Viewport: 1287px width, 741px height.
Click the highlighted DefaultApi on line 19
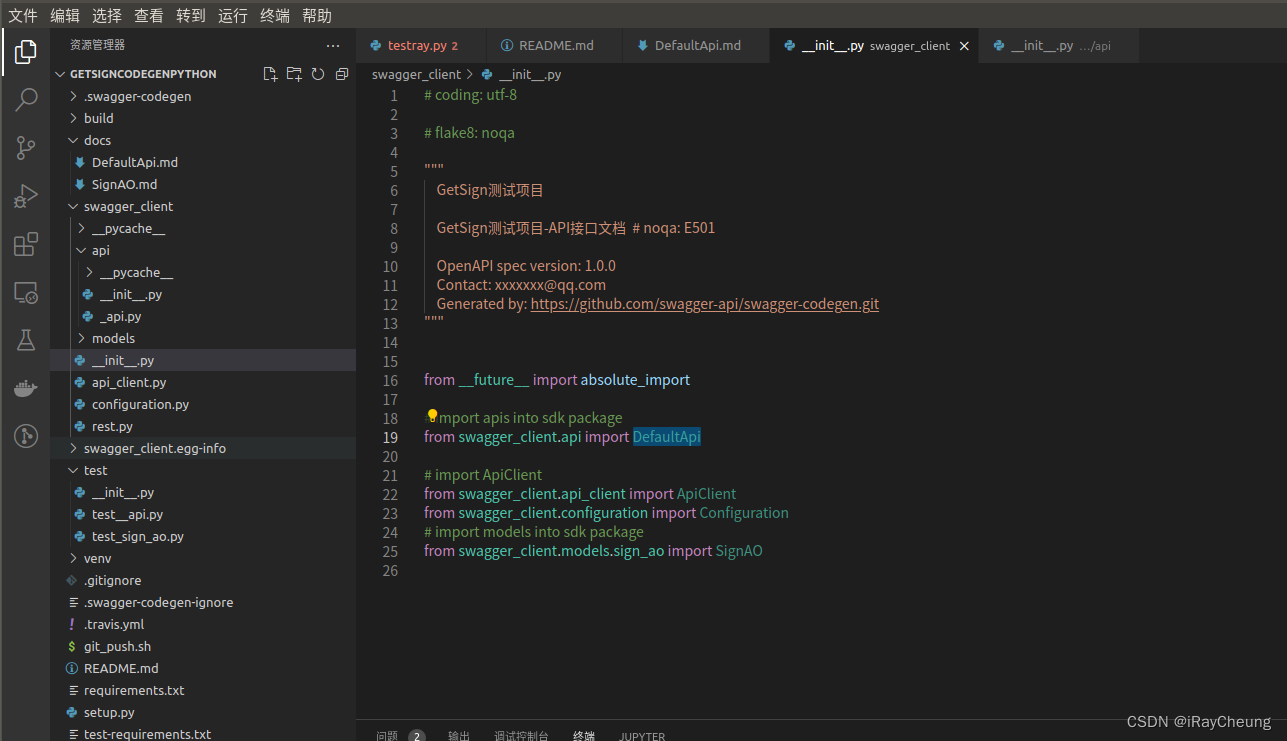click(x=667, y=437)
